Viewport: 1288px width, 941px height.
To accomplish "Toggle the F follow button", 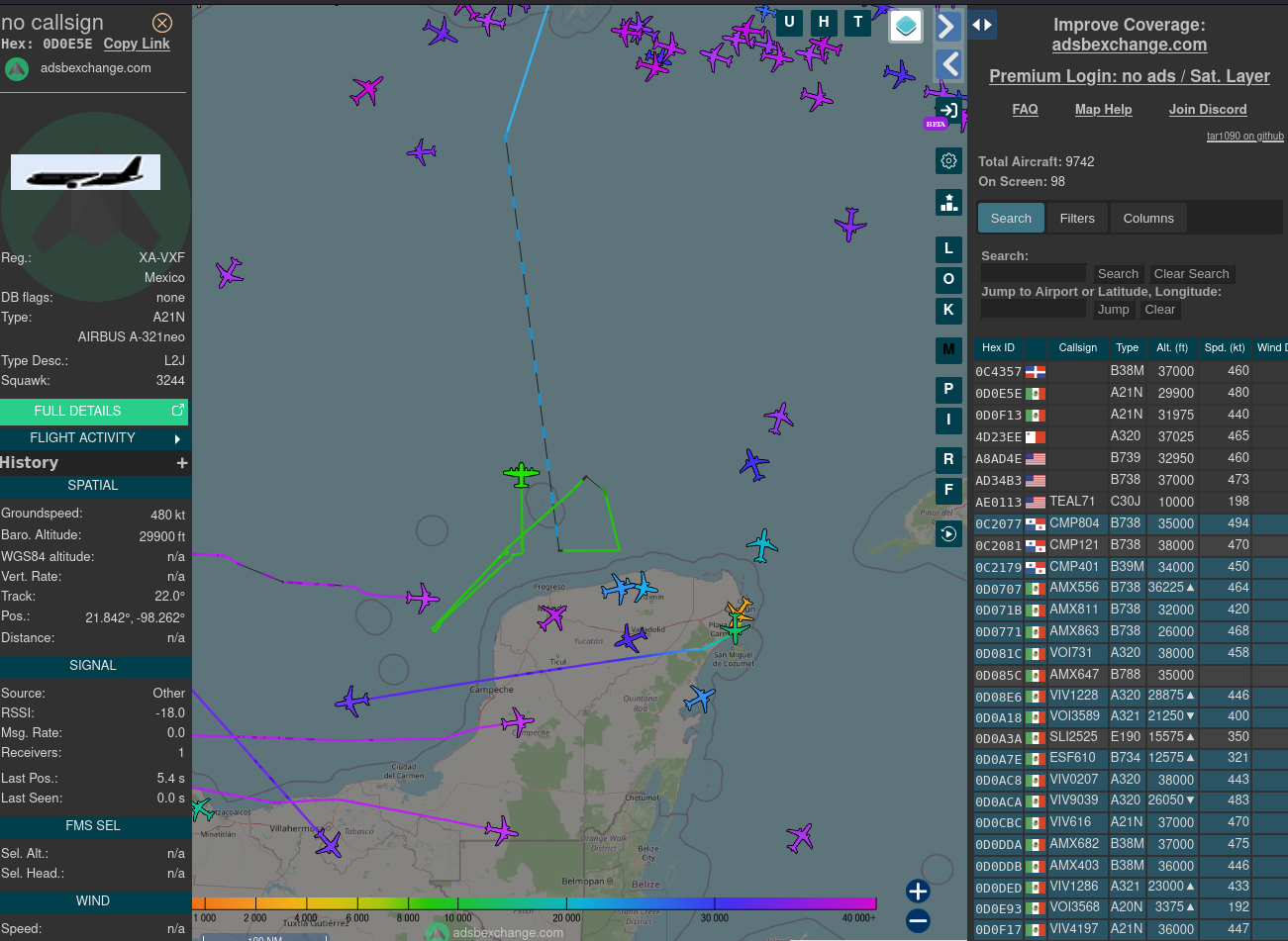I will pyautogui.click(x=948, y=491).
